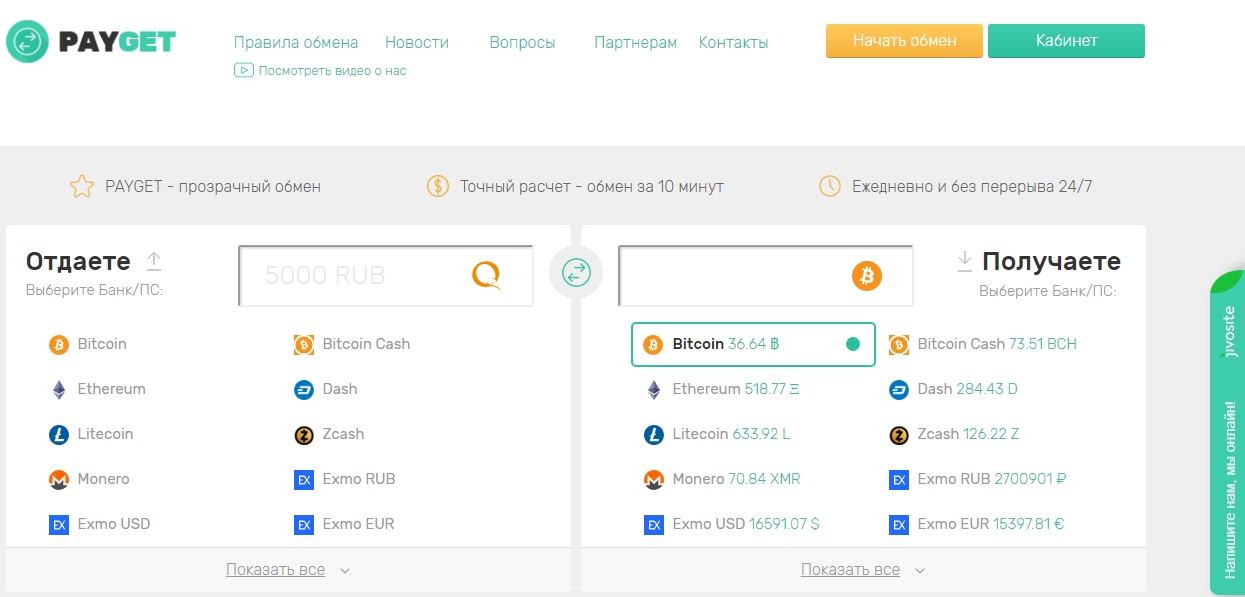Click the video play icon under the menu
1245x597 pixels.
(243, 70)
